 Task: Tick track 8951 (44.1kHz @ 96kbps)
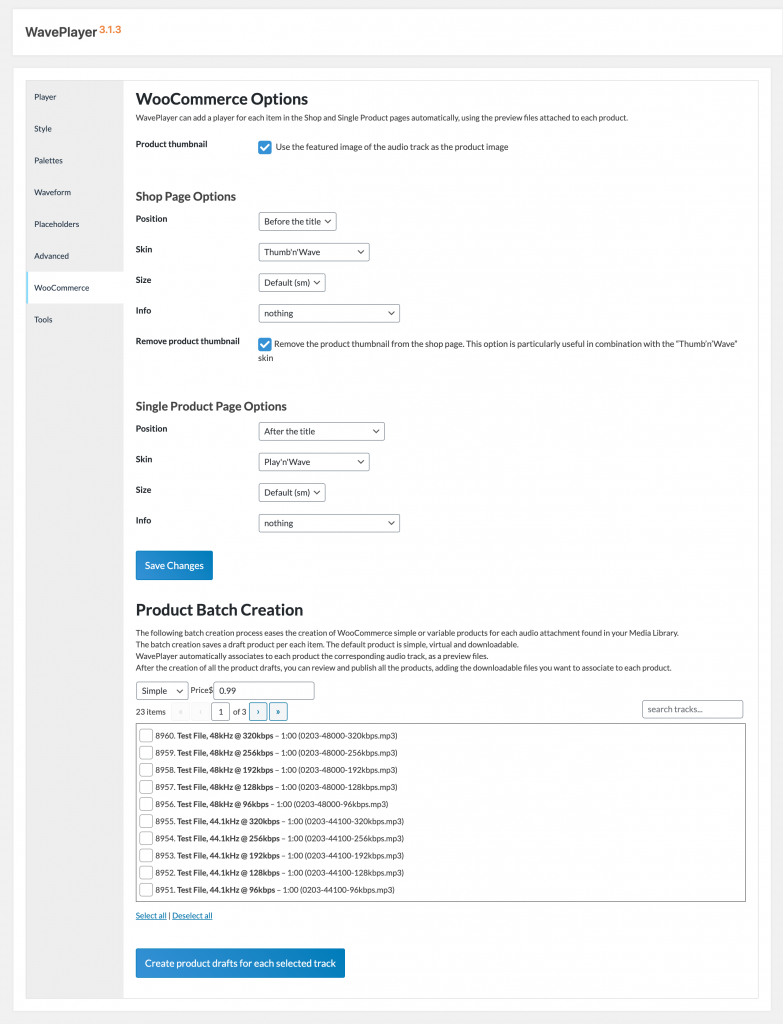pos(146,889)
